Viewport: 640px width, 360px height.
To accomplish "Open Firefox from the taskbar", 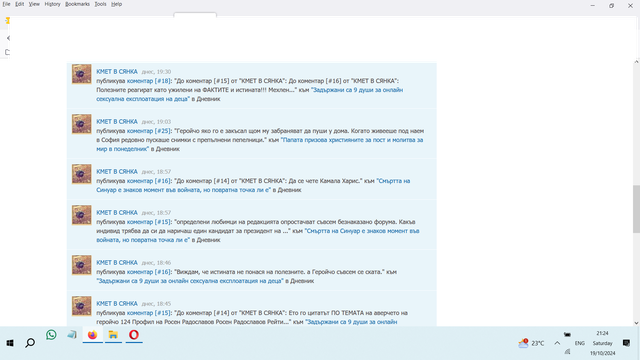I will 93,335.
